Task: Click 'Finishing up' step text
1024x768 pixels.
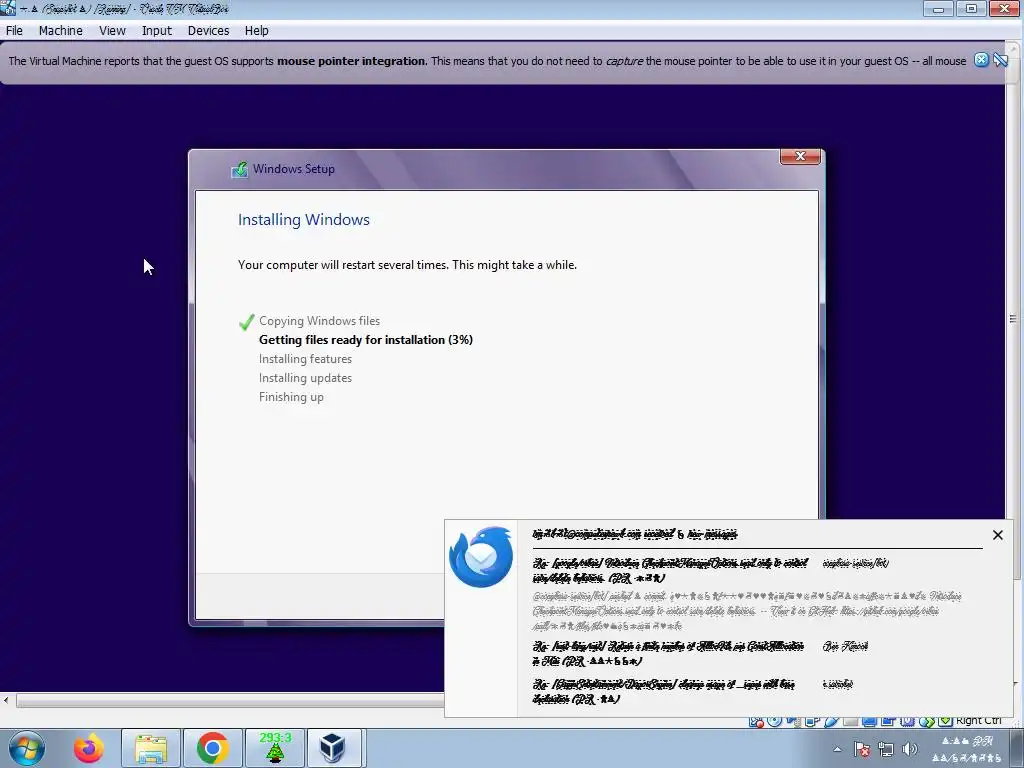Action: pyautogui.click(x=291, y=396)
